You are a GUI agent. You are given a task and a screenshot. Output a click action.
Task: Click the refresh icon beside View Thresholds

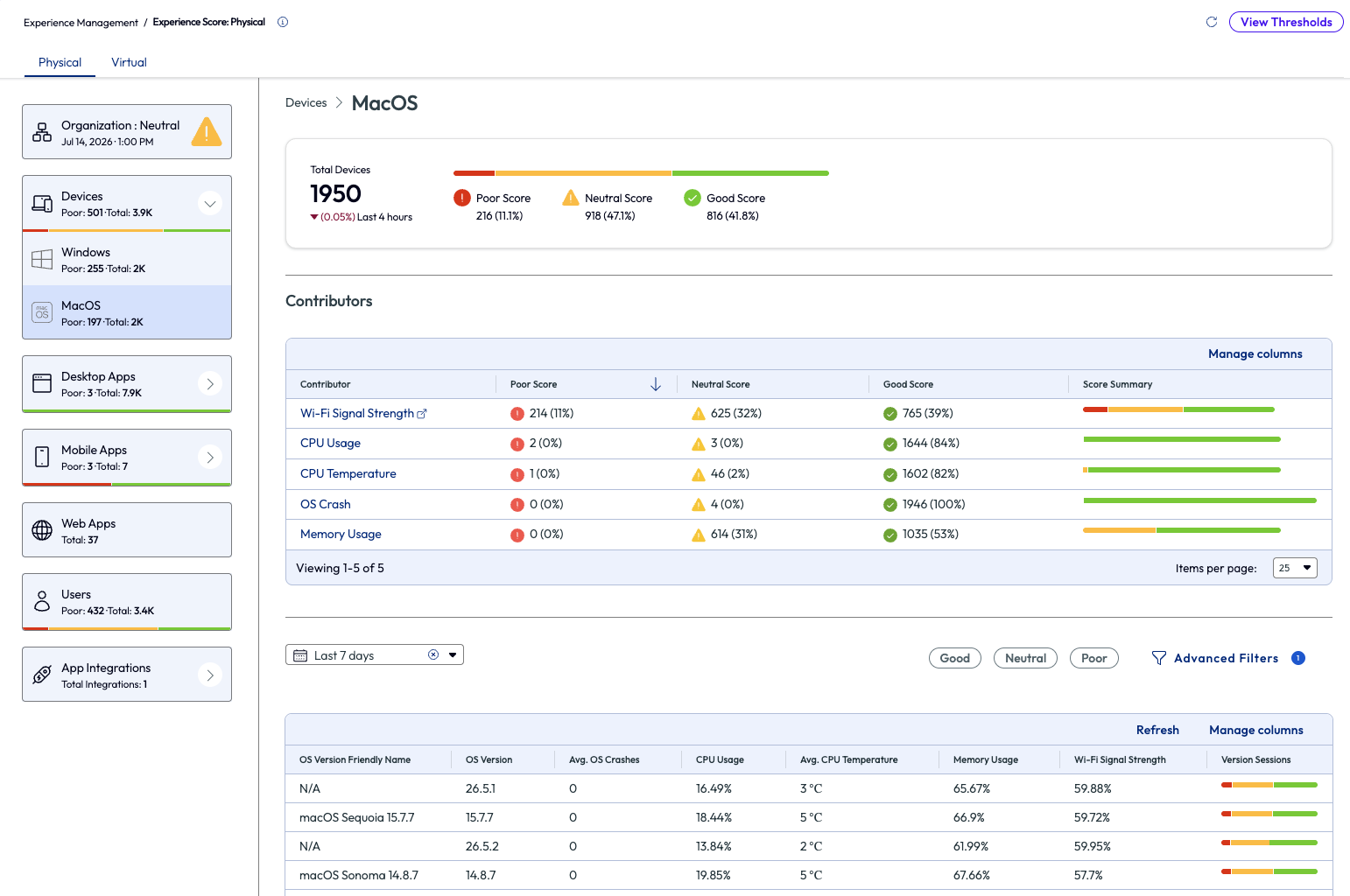click(1212, 22)
